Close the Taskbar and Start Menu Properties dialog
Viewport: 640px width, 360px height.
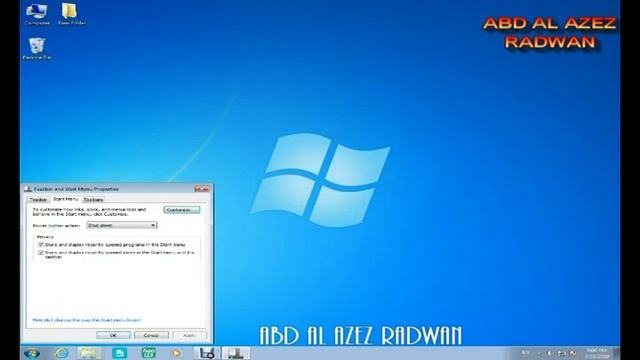coord(202,189)
